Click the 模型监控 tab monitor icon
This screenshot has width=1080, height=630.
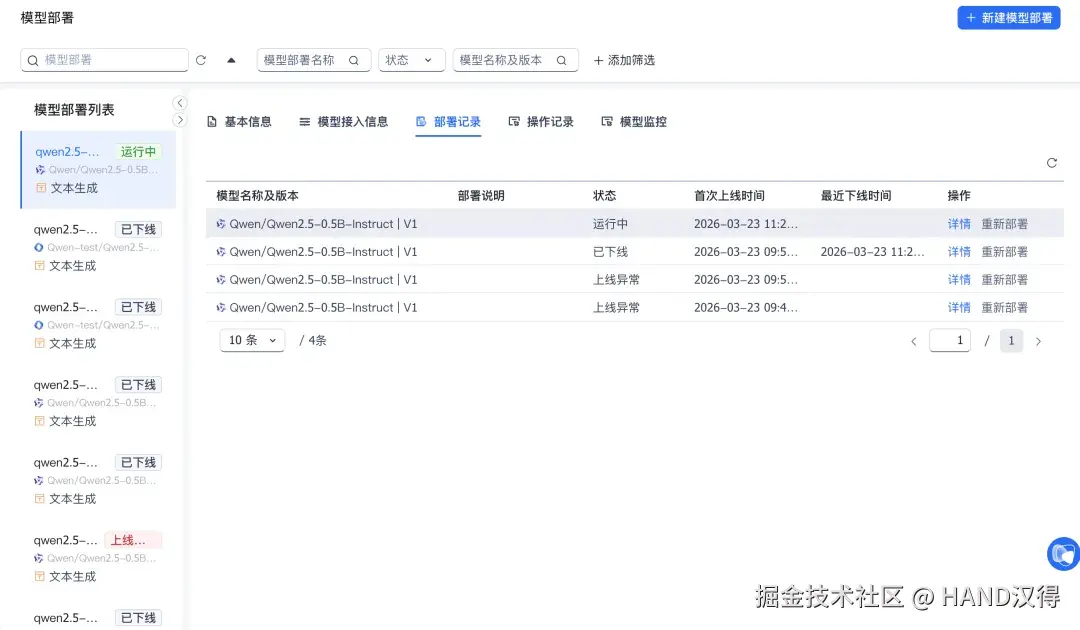click(607, 122)
